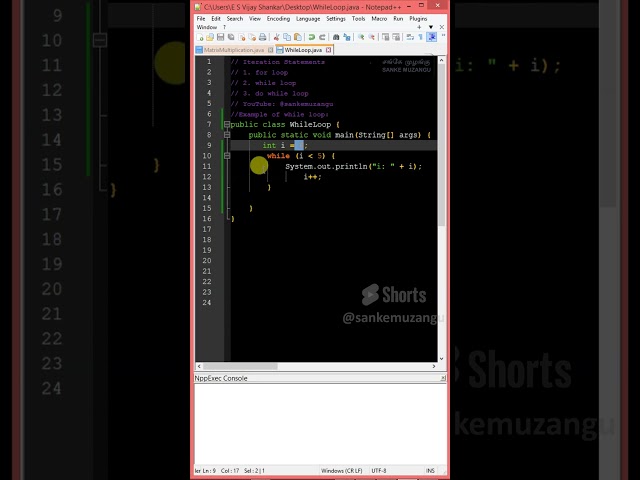Screen dimensions: 640x480
Task: Open the Encoding menu
Action: pyautogui.click(x=278, y=18)
